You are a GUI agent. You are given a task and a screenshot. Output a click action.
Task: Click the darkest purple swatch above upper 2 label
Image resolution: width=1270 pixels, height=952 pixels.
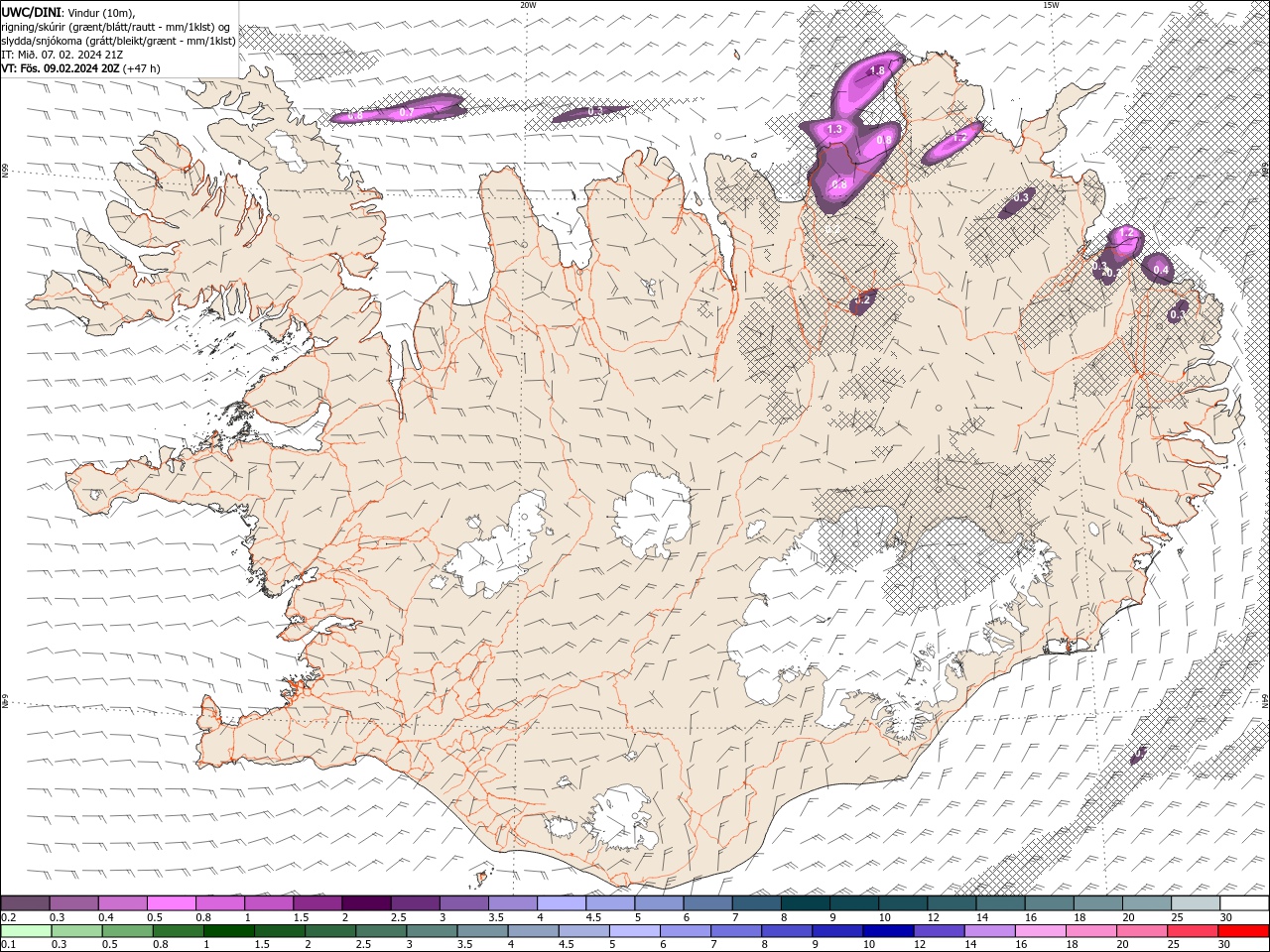click(x=366, y=903)
